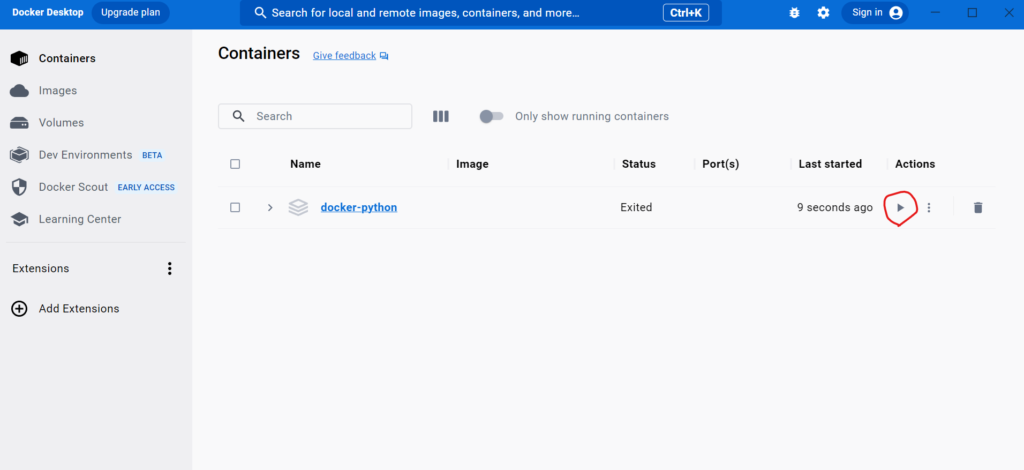Image resolution: width=1024 pixels, height=470 pixels.
Task: Click the Docker Scout shield icon
Action: coord(20,187)
